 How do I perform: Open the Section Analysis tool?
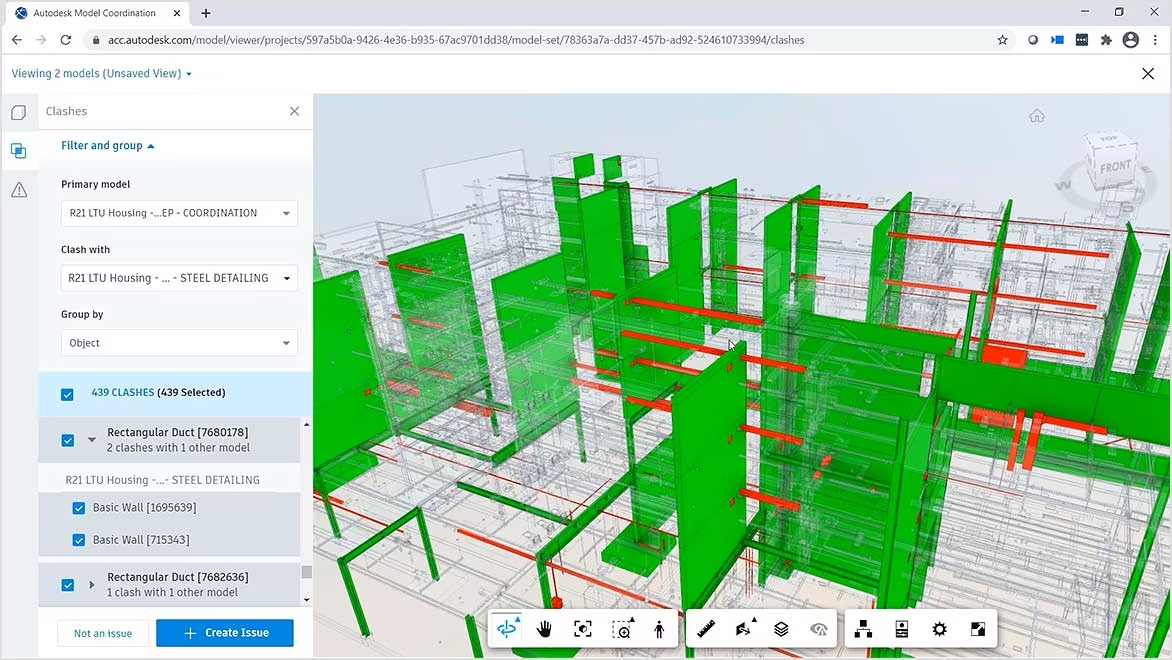point(744,628)
